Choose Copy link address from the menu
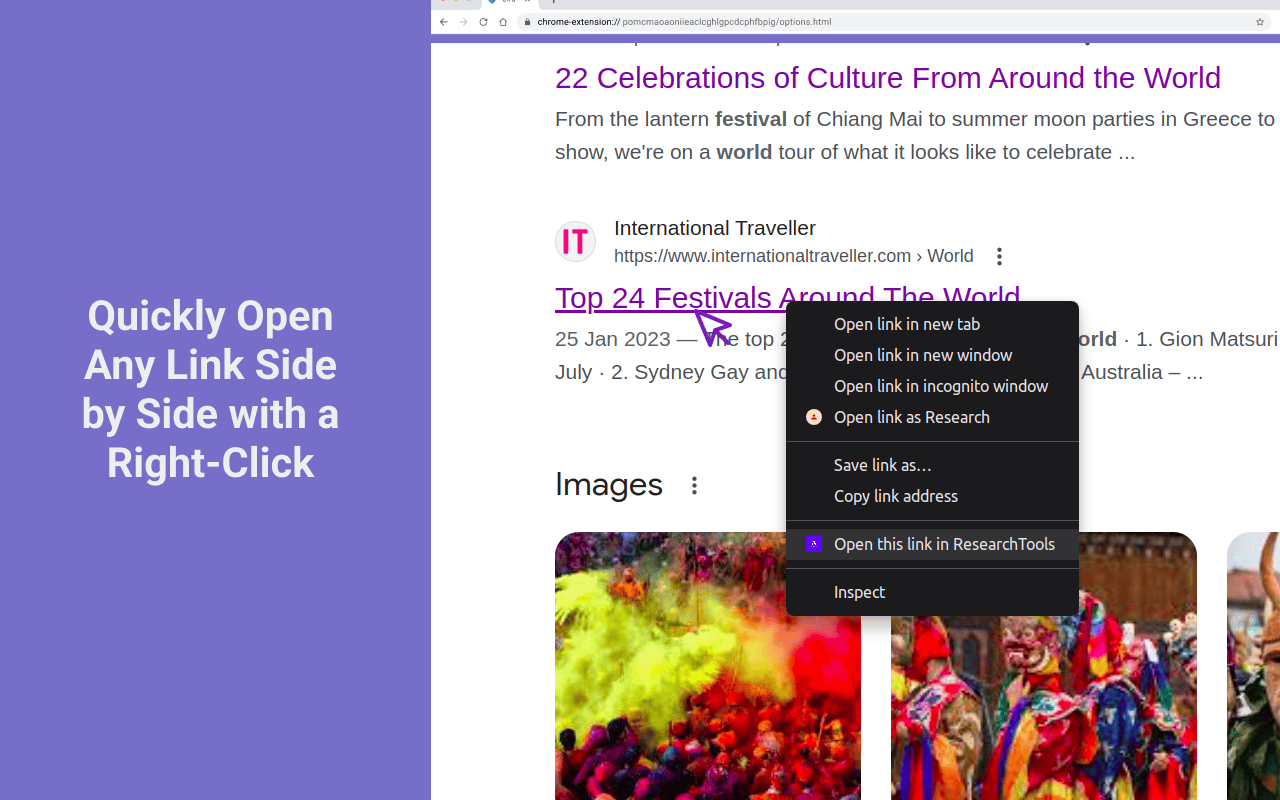This screenshot has height=800, width=1280. click(895, 496)
